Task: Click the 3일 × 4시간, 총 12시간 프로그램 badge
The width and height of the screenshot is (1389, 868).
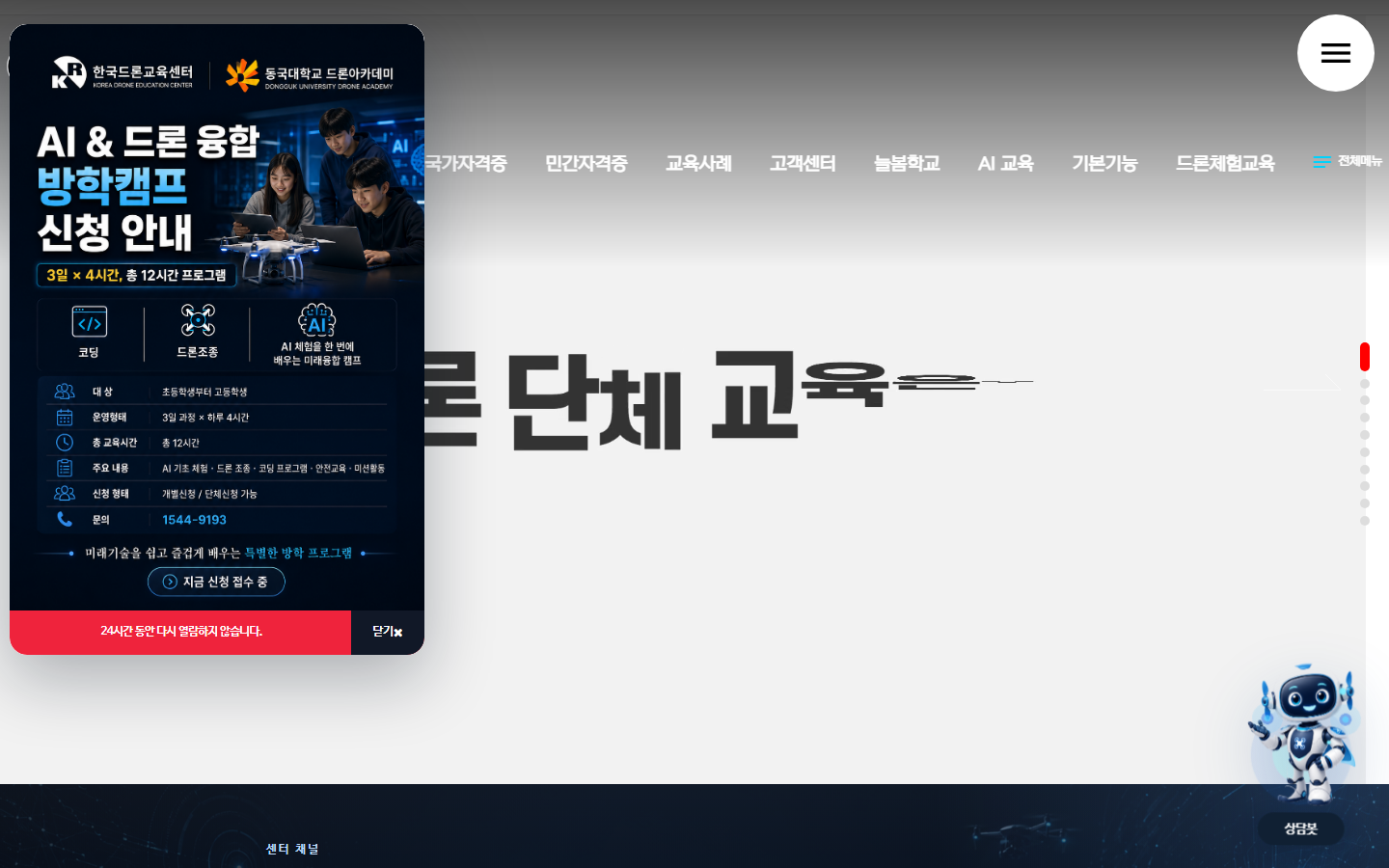Action: click(x=136, y=275)
